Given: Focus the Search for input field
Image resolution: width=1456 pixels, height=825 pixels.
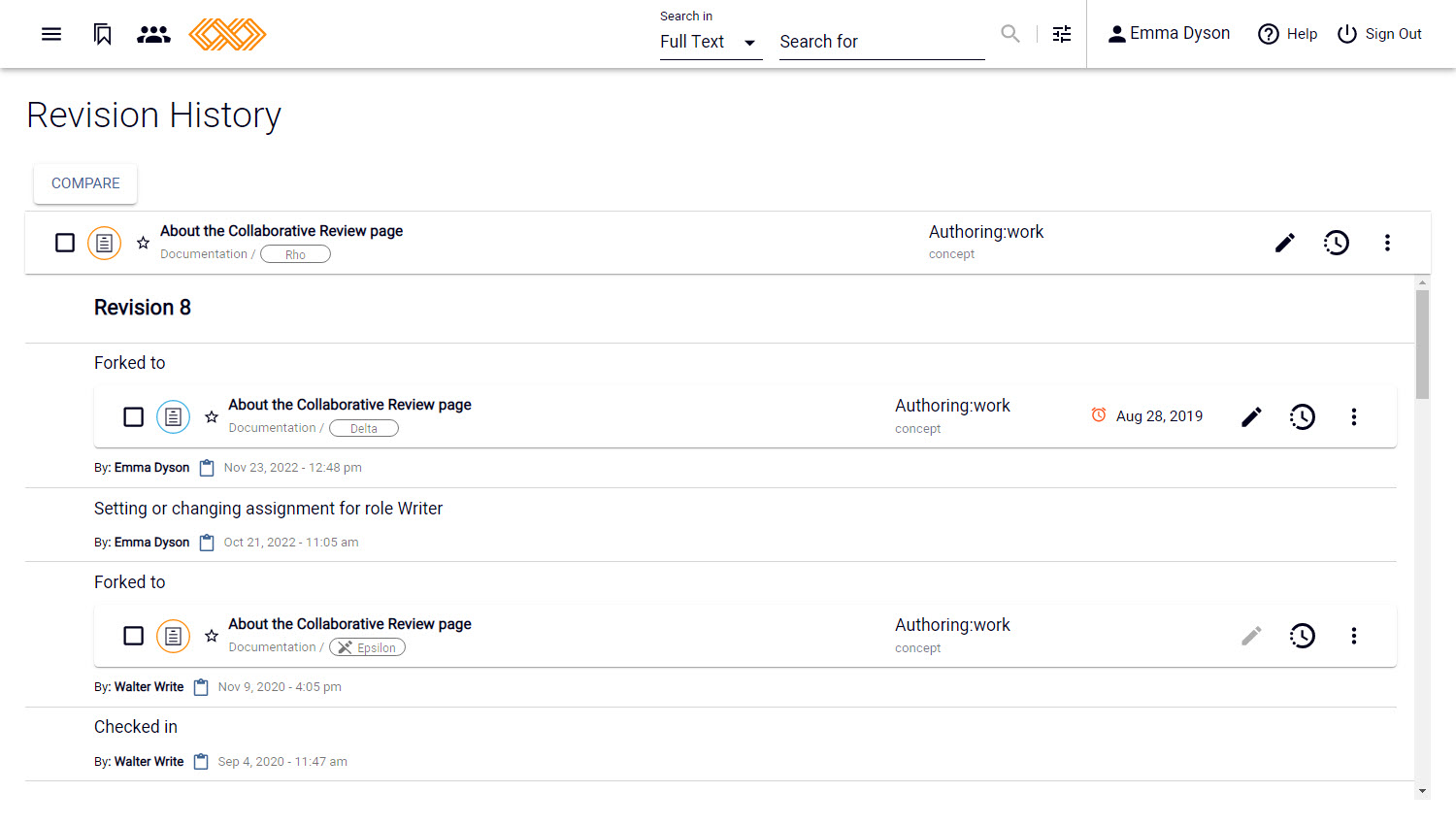Looking at the screenshot, I should point(881,42).
